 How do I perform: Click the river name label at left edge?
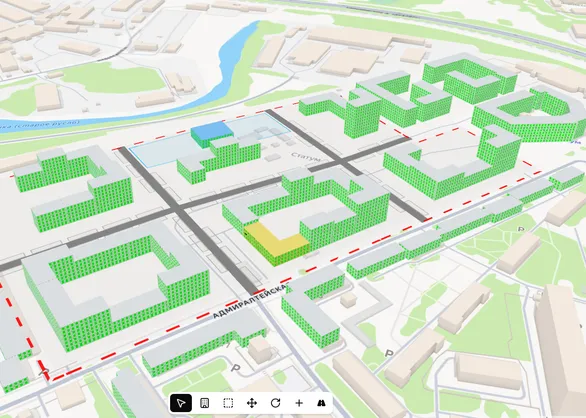(39, 126)
